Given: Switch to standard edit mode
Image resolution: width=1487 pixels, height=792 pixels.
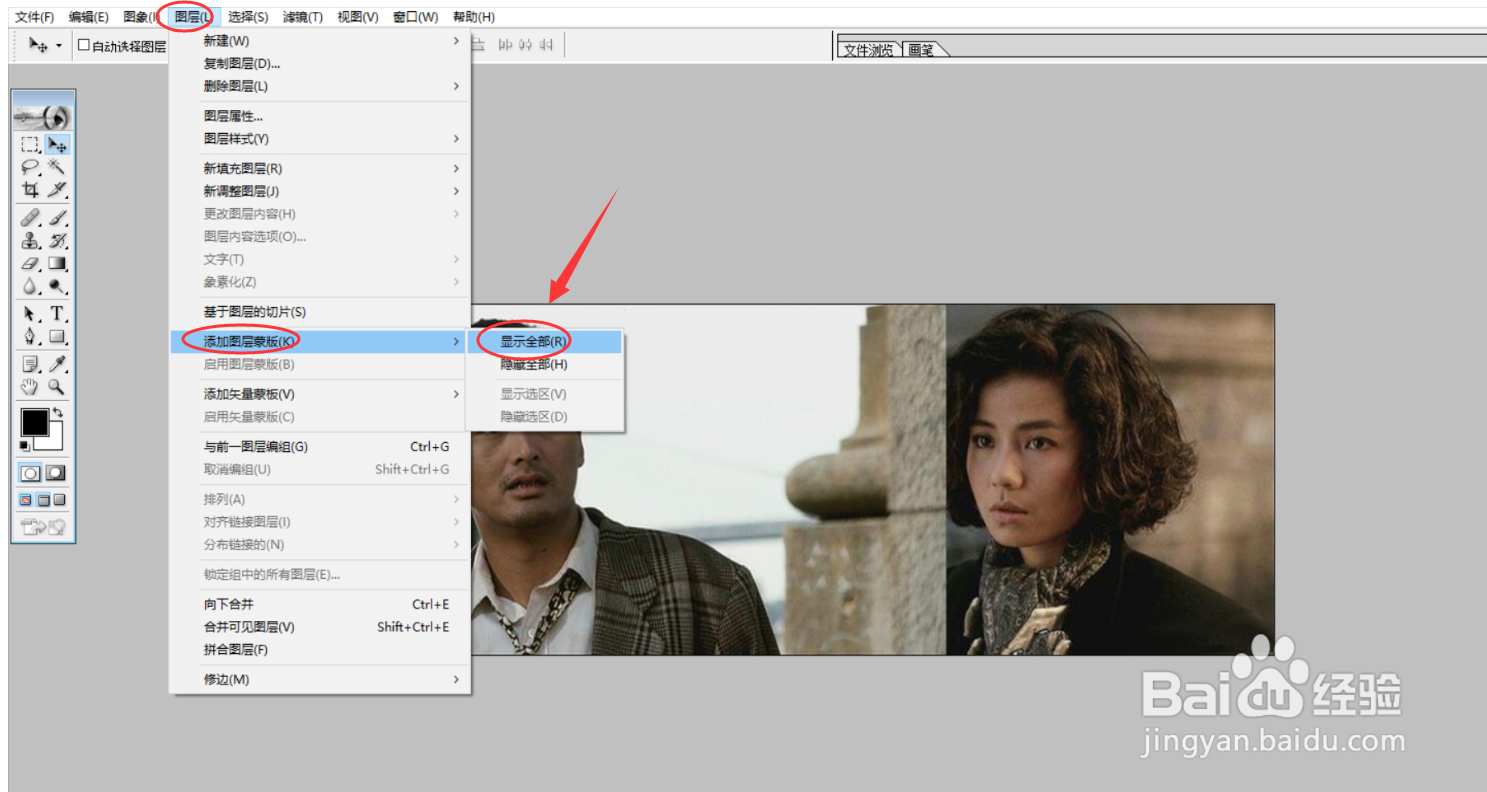Looking at the screenshot, I should 31,473.
